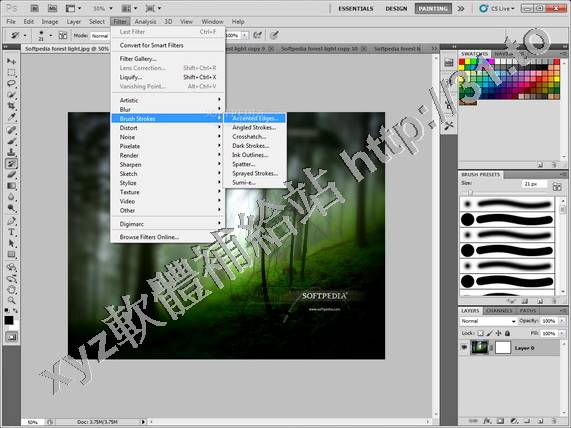Hide Layer 0 with eye icon
The height and width of the screenshot is (428, 571).
[x=464, y=348]
